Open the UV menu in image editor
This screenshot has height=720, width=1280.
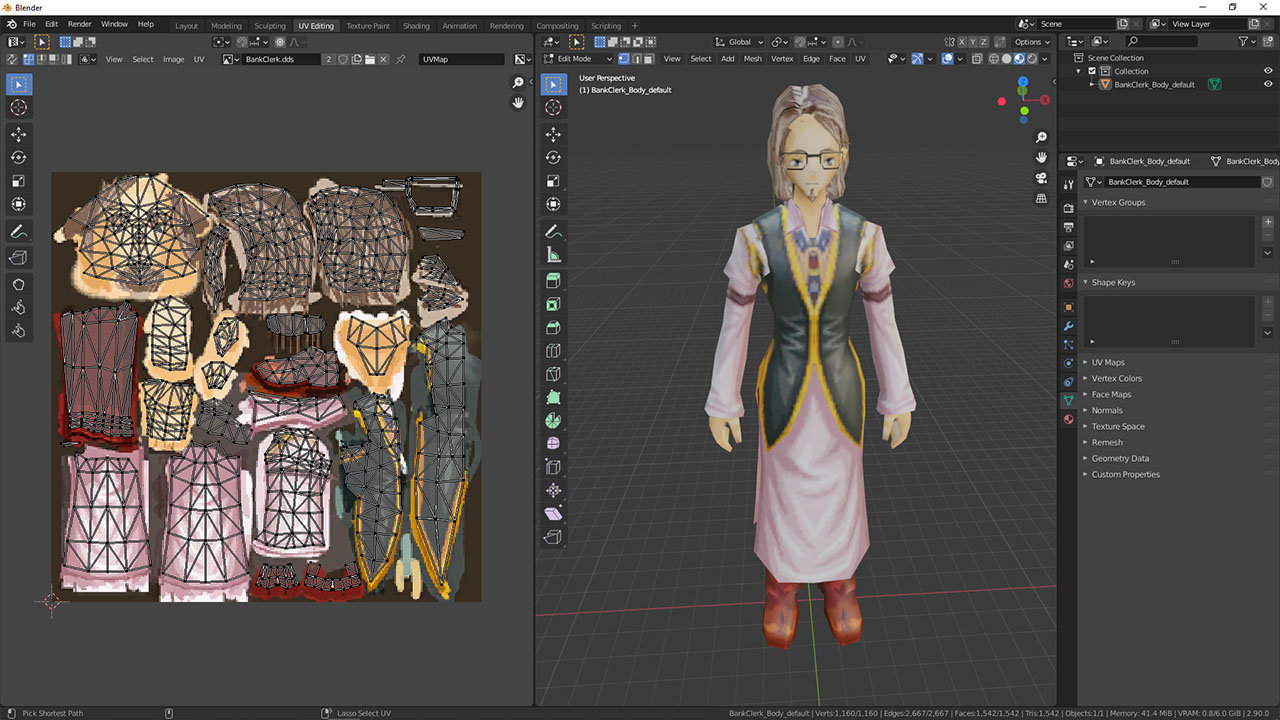199,59
